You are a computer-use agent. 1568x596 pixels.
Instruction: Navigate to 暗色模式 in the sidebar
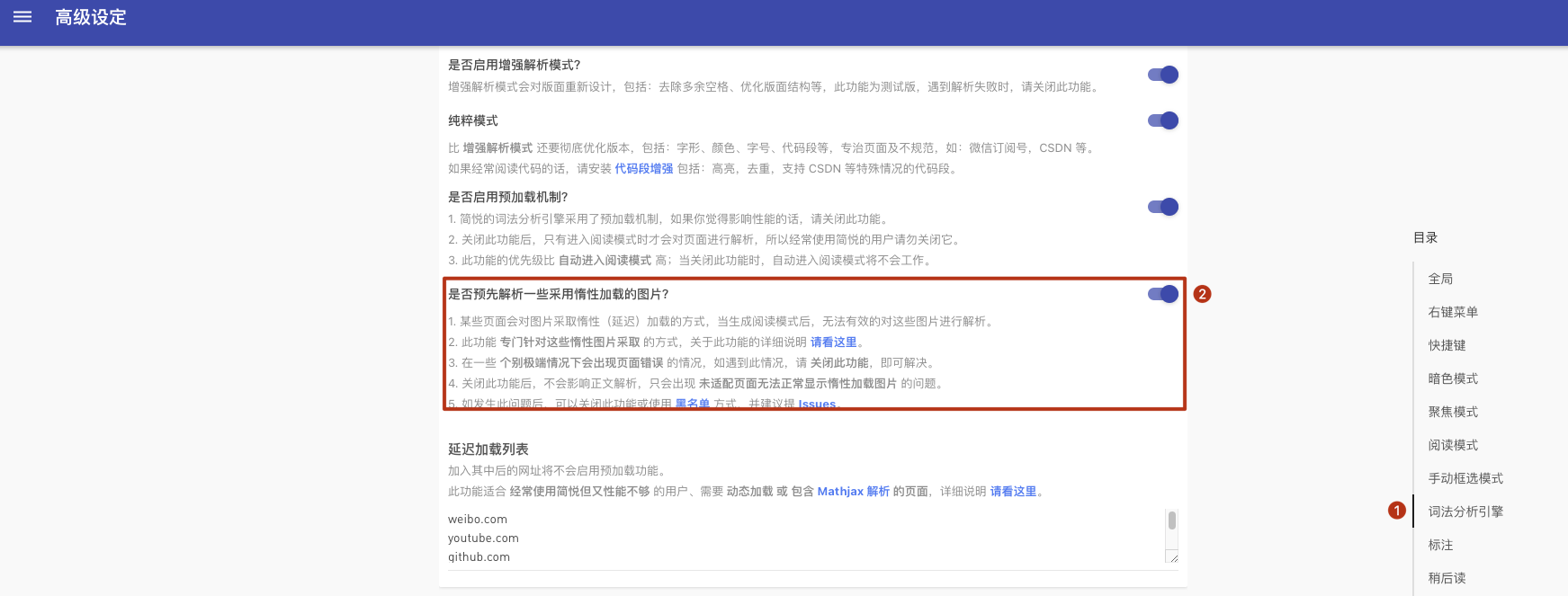point(1453,378)
